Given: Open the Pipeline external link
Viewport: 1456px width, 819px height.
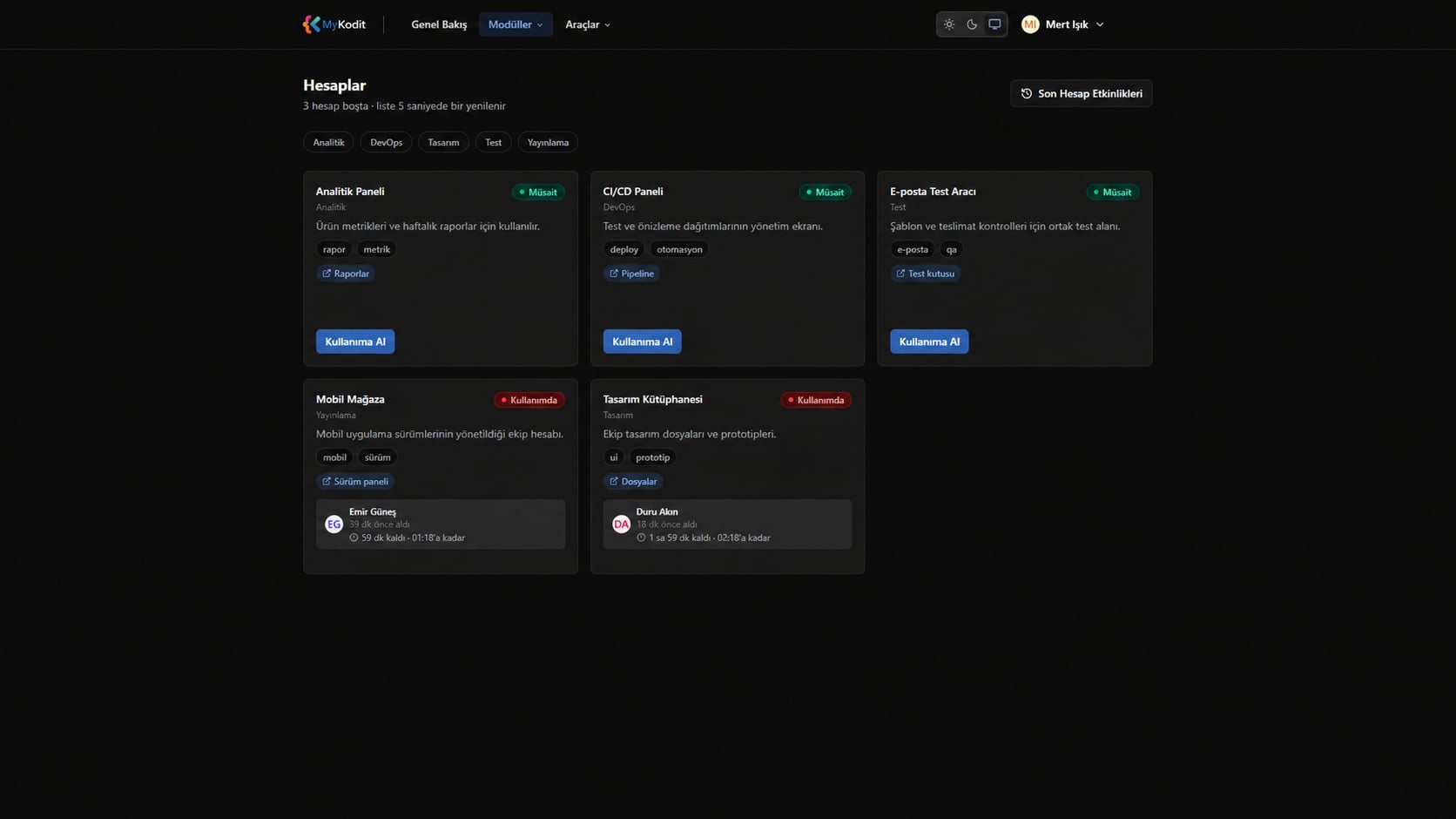Looking at the screenshot, I should pyautogui.click(x=631, y=274).
